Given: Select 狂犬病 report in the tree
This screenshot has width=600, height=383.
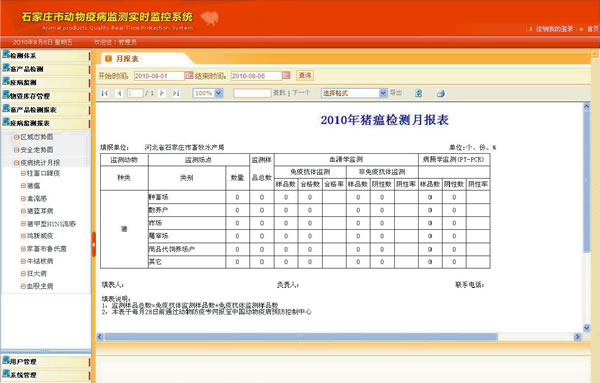Looking at the screenshot, I should point(37,274).
